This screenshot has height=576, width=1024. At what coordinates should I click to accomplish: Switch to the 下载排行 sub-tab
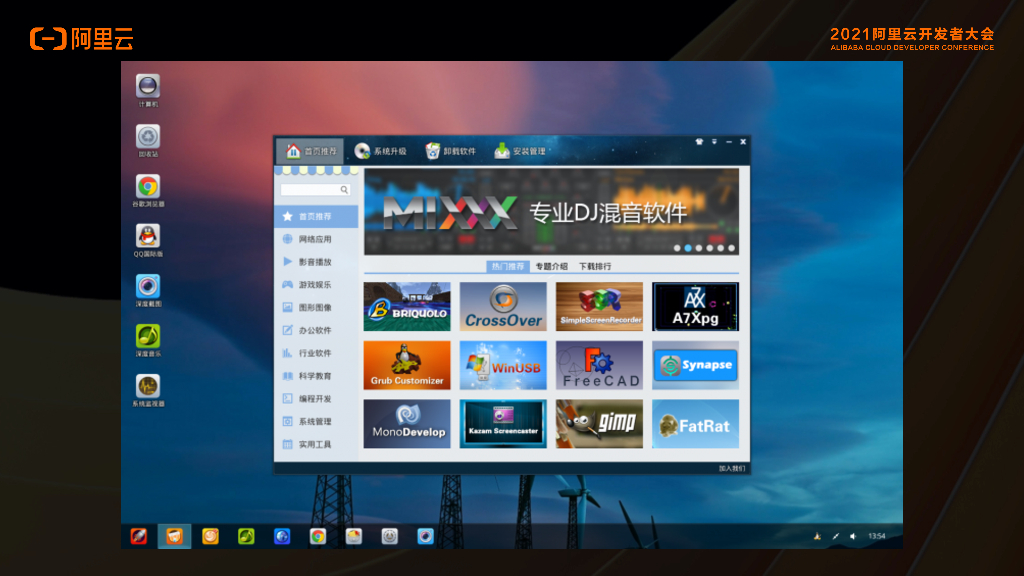point(595,266)
